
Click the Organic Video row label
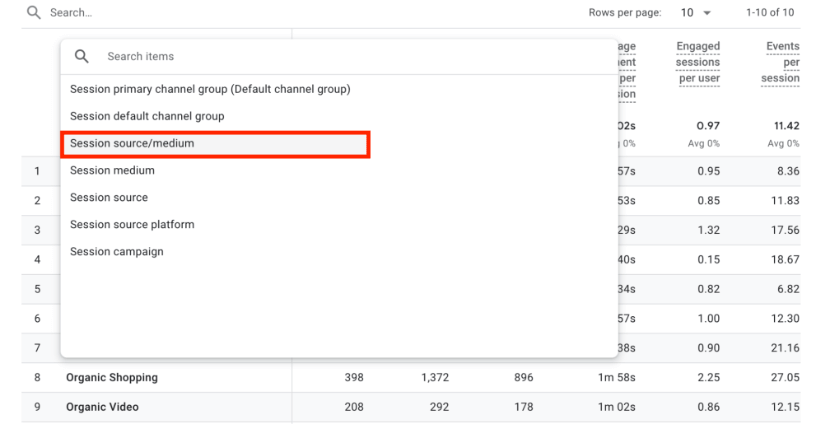click(x=102, y=407)
